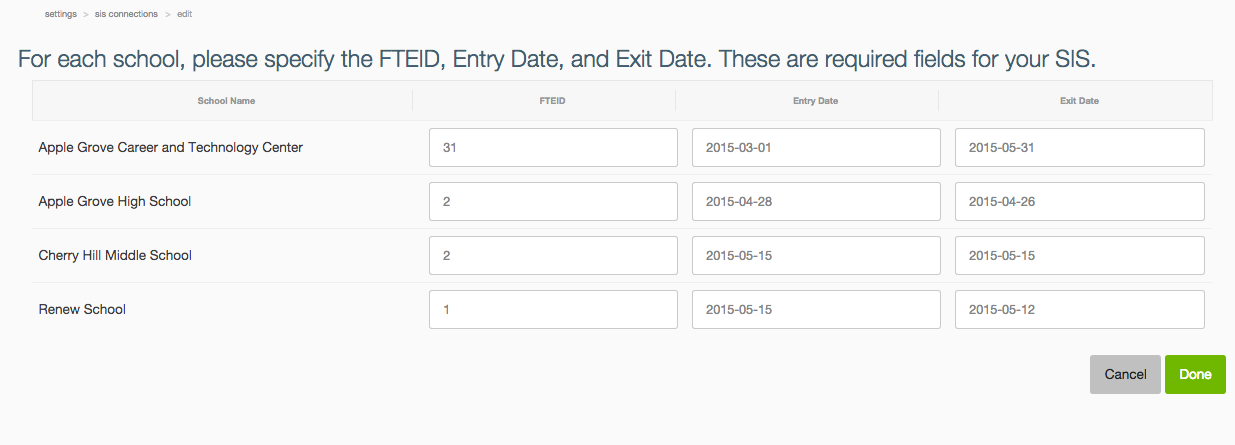Click the School Name column header
The height and width of the screenshot is (445, 1235).
click(226, 101)
